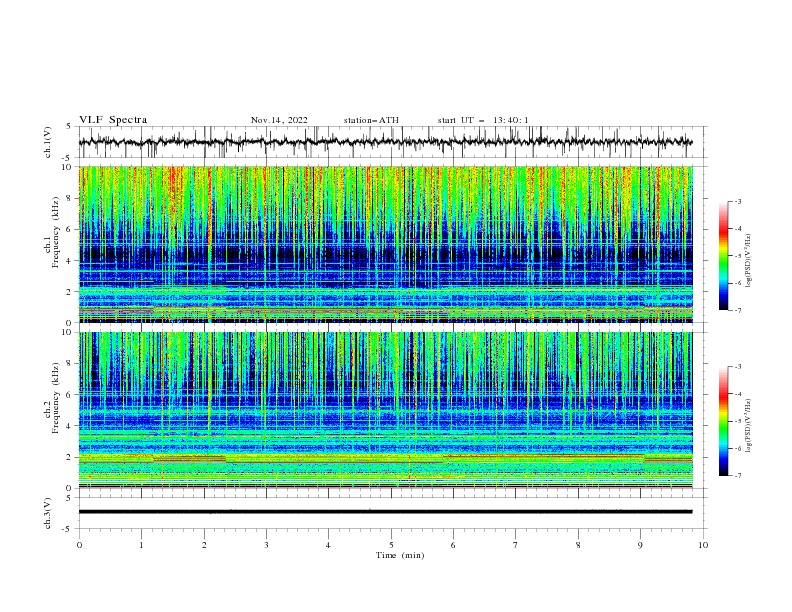Click the "-7" tick on lower color bar
The height and width of the screenshot is (612, 792).
coord(737,476)
